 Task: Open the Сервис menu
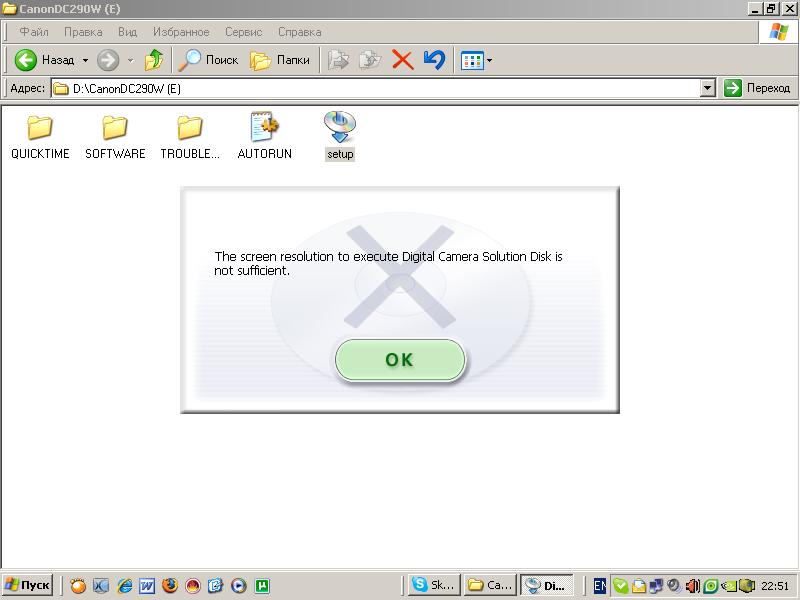[243, 32]
